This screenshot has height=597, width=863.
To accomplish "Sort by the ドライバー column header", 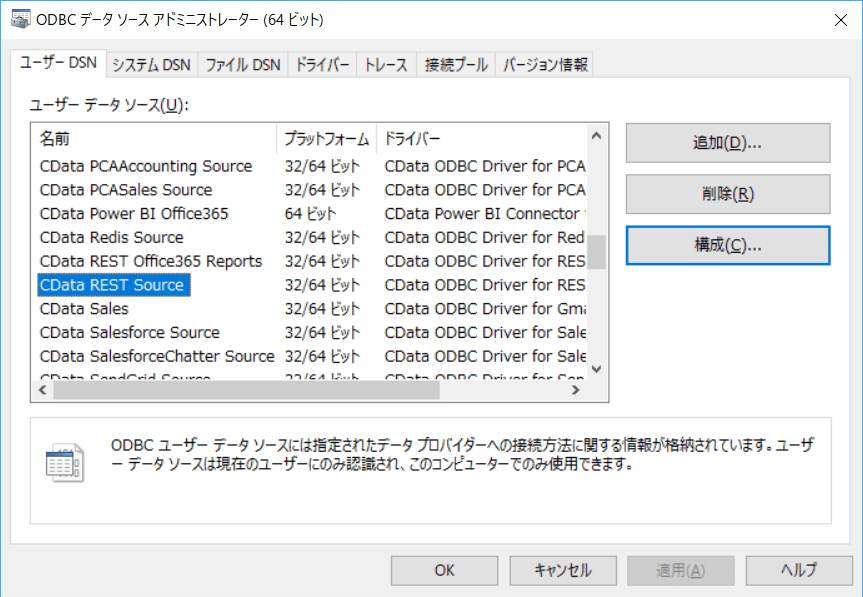I will pyautogui.click(x=482, y=139).
